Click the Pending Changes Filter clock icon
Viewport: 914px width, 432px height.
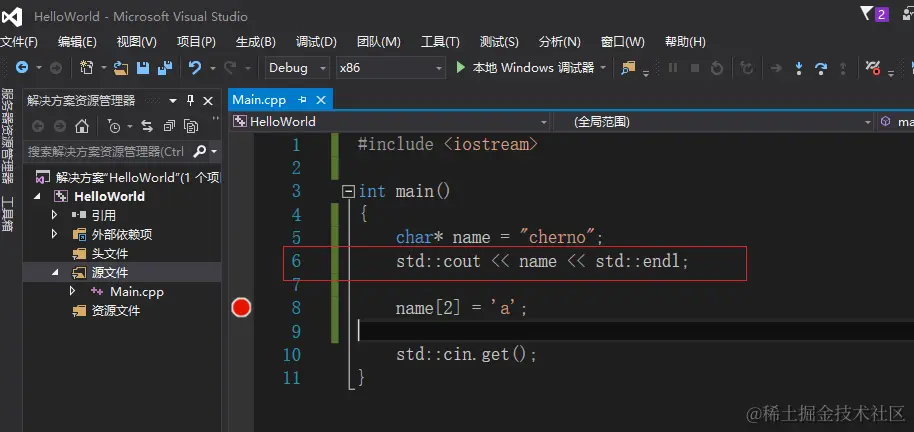pos(115,126)
